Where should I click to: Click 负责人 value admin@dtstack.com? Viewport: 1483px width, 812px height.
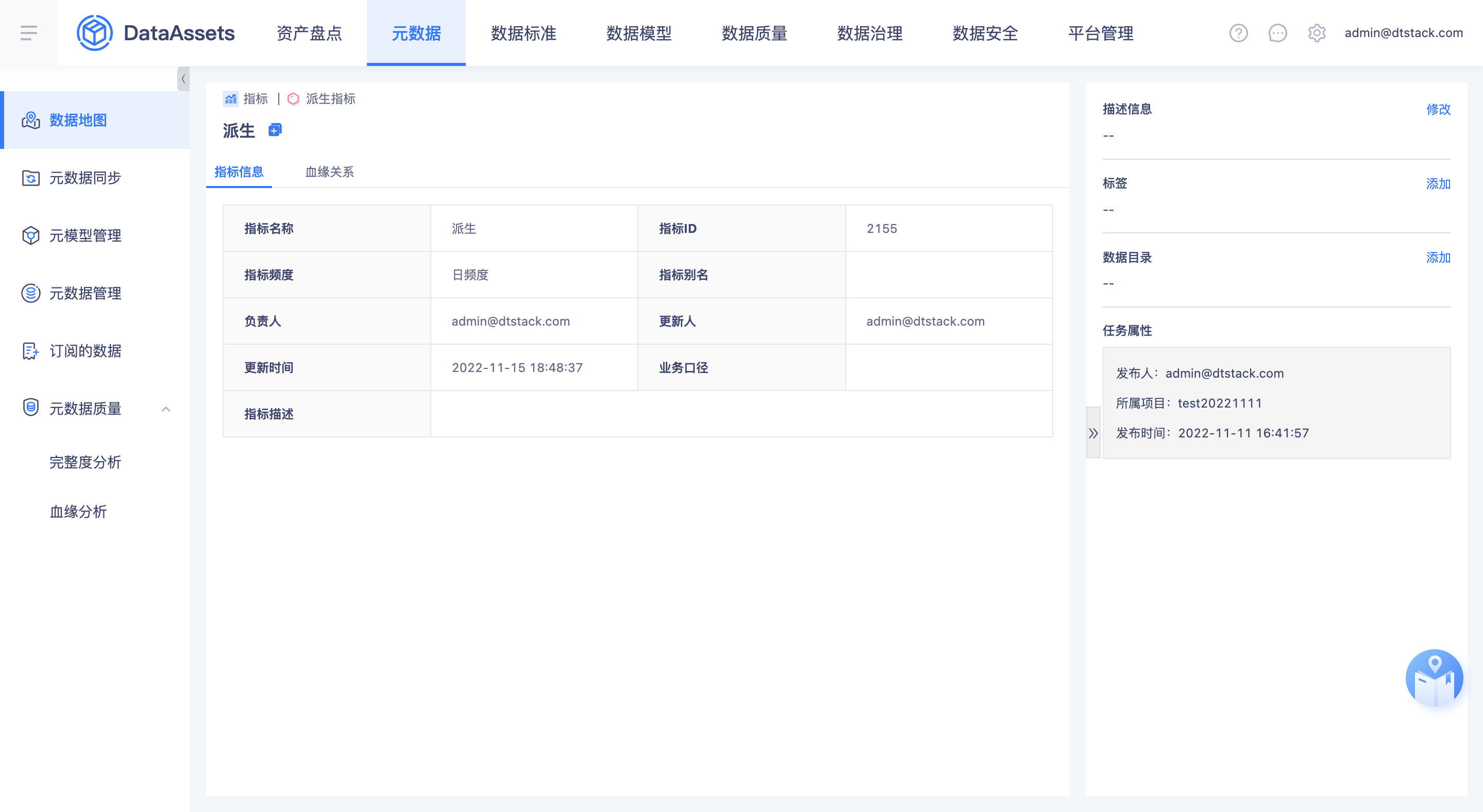tap(511, 321)
